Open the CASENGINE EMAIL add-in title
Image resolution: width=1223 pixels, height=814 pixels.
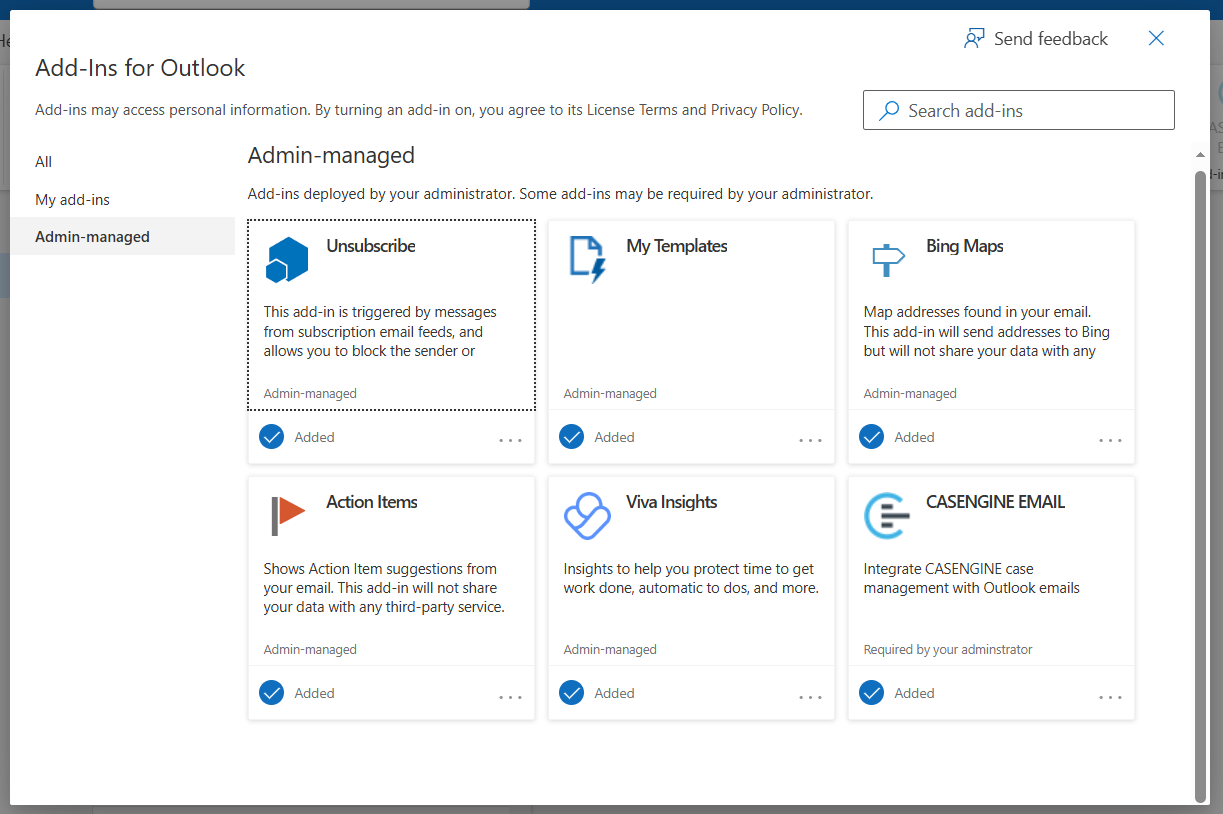pos(996,502)
